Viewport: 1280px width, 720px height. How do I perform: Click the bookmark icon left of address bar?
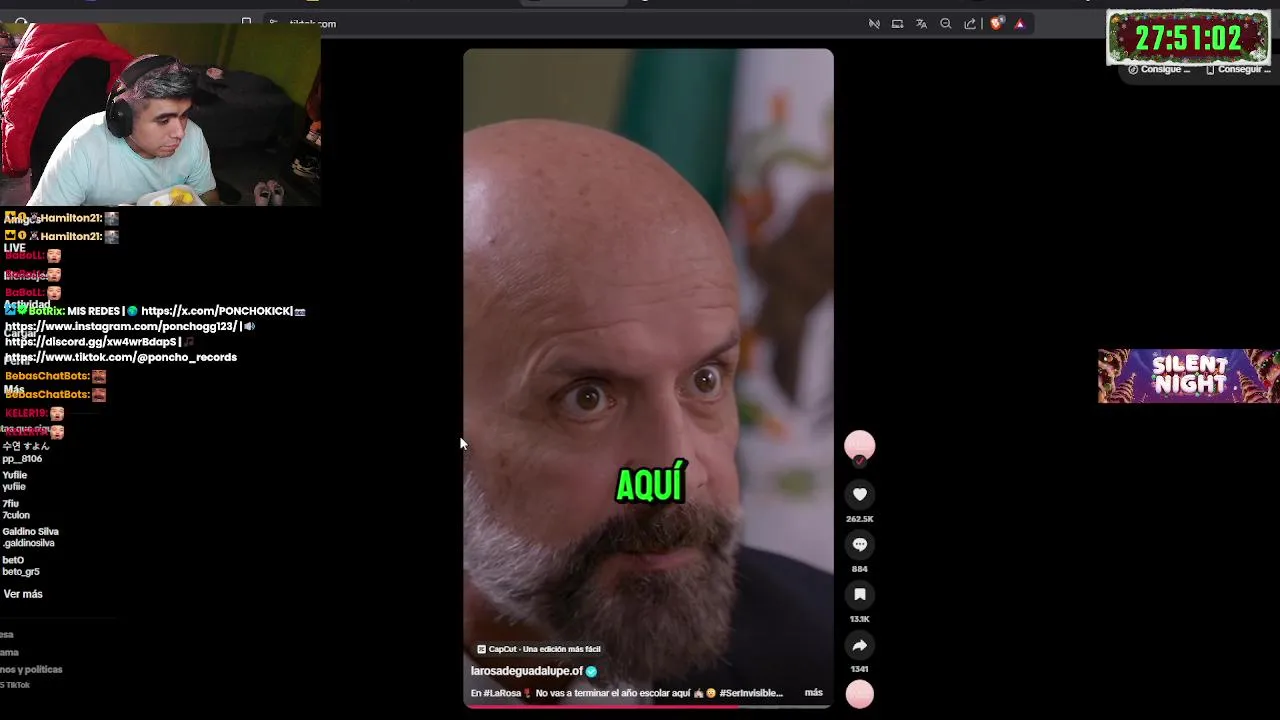[246, 21]
